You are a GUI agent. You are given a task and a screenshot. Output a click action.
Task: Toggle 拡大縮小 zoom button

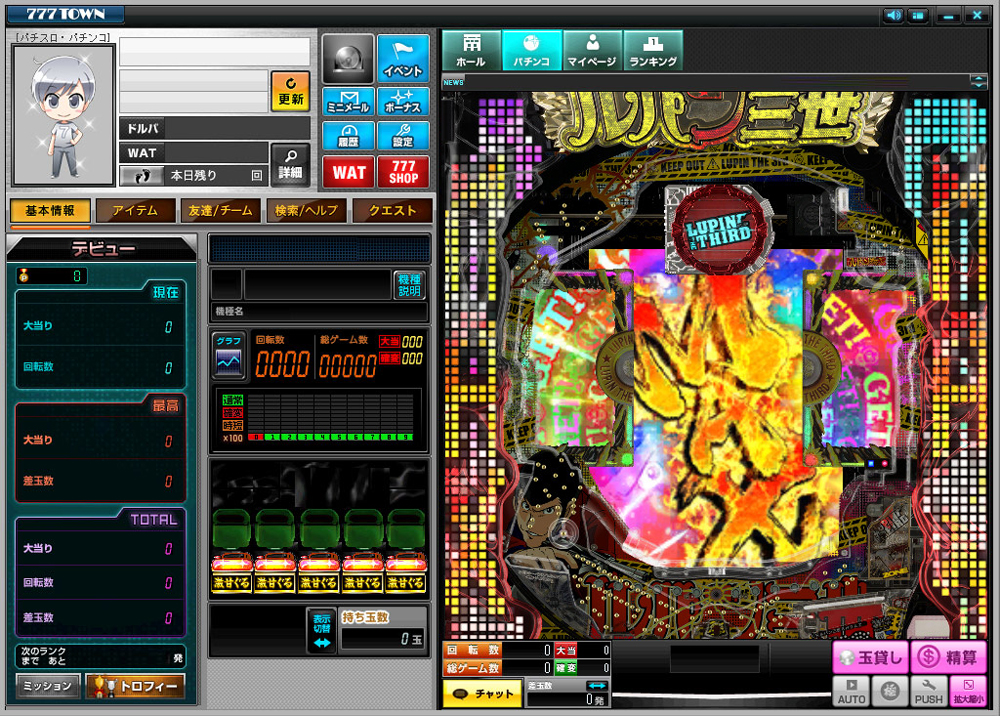tap(967, 692)
